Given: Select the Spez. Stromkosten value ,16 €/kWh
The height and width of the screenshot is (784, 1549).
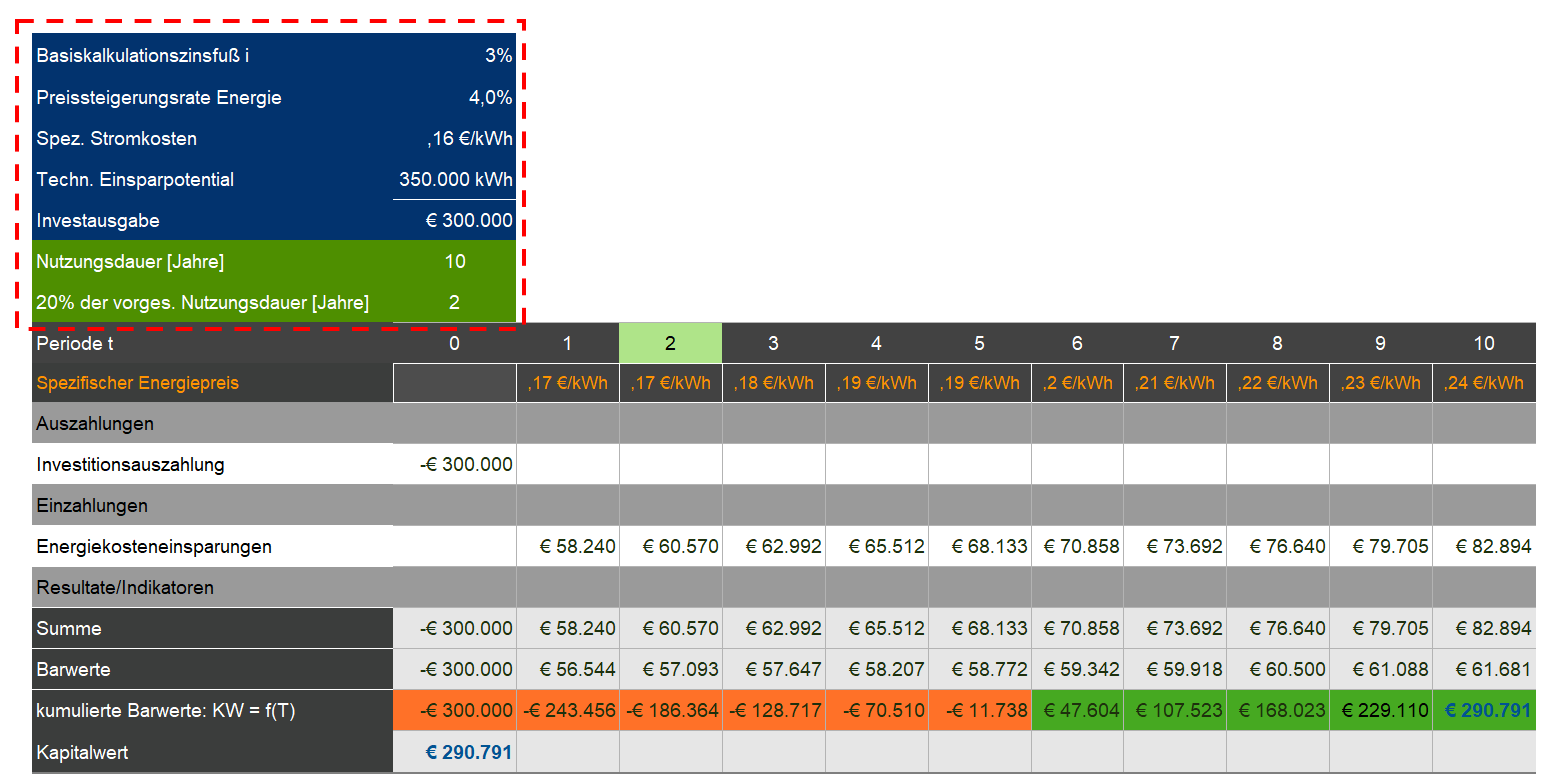Looking at the screenshot, I should pyautogui.click(x=469, y=139).
